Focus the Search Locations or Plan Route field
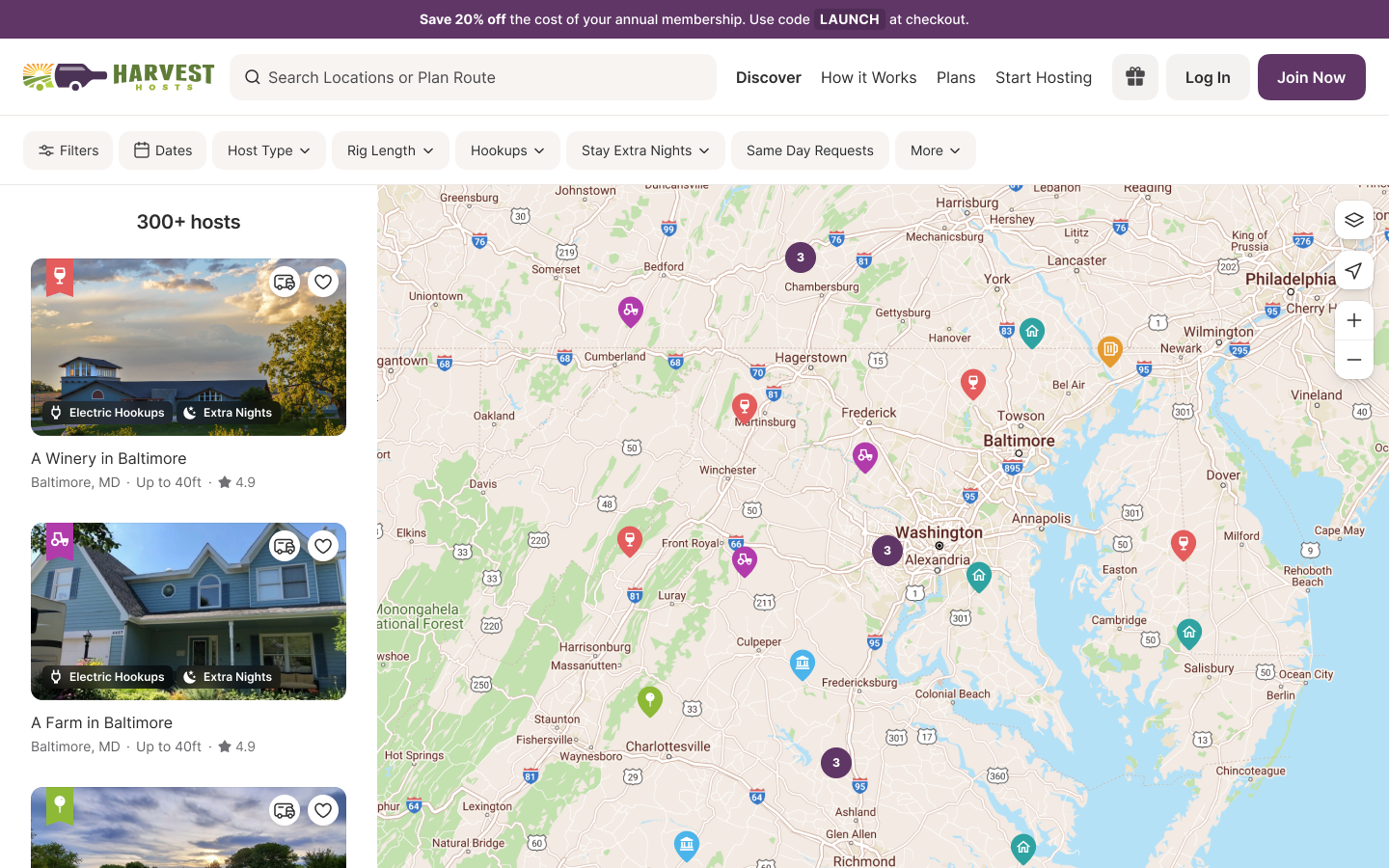The image size is (1389, 868). coord(473,77)
